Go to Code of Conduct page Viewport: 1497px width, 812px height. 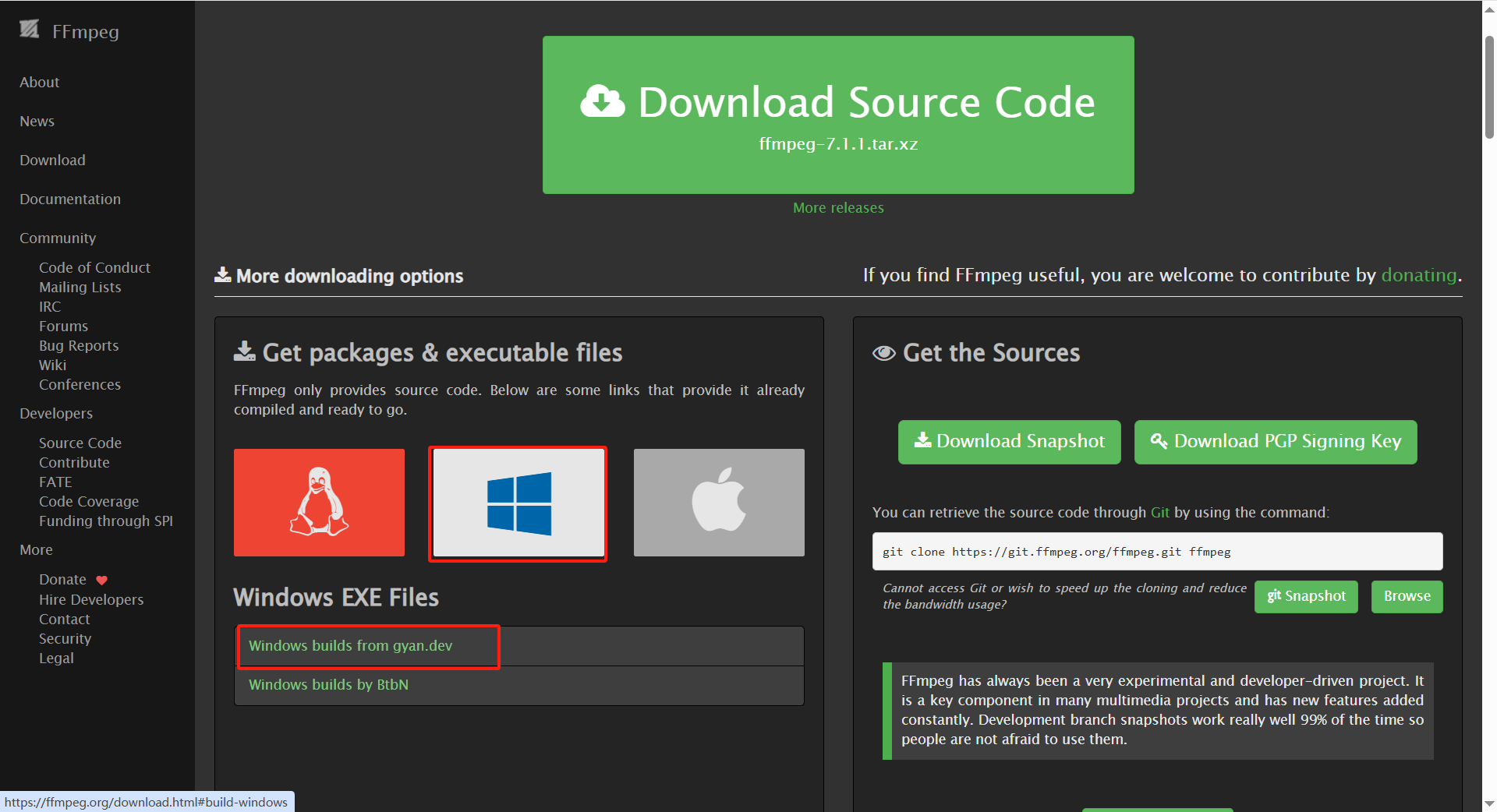pyautogui.click(x=94, y=268)
